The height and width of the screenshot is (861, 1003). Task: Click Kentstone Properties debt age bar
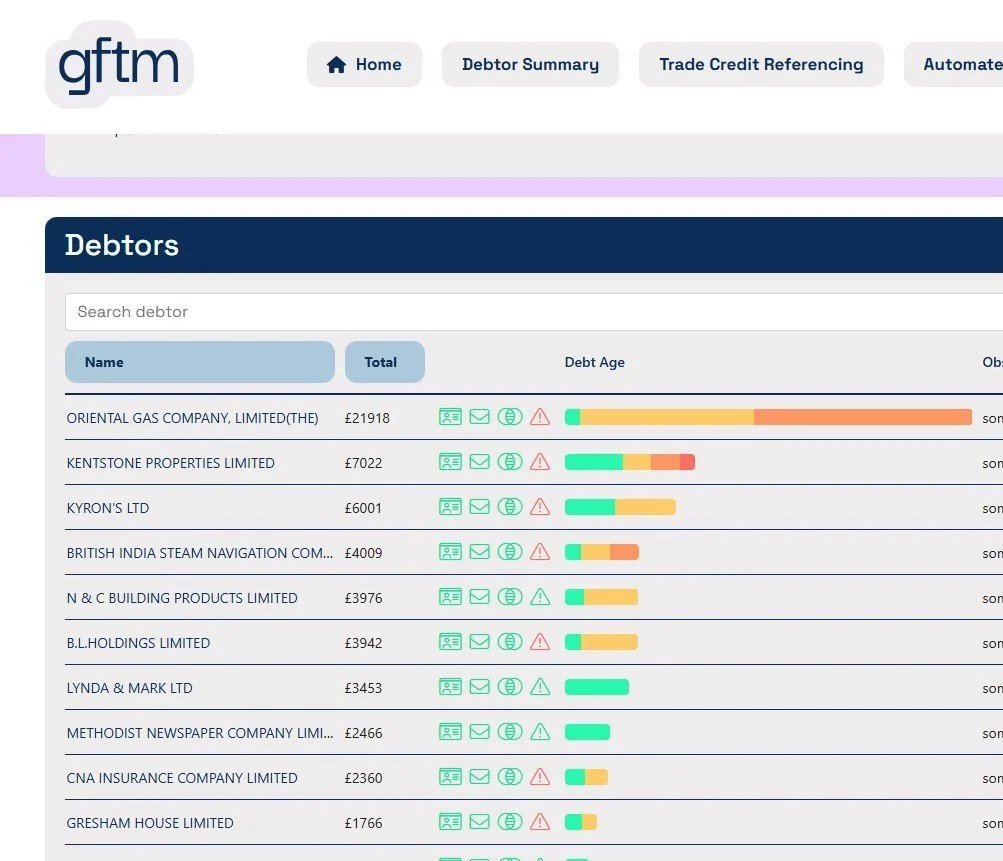[x=629, y=462]
